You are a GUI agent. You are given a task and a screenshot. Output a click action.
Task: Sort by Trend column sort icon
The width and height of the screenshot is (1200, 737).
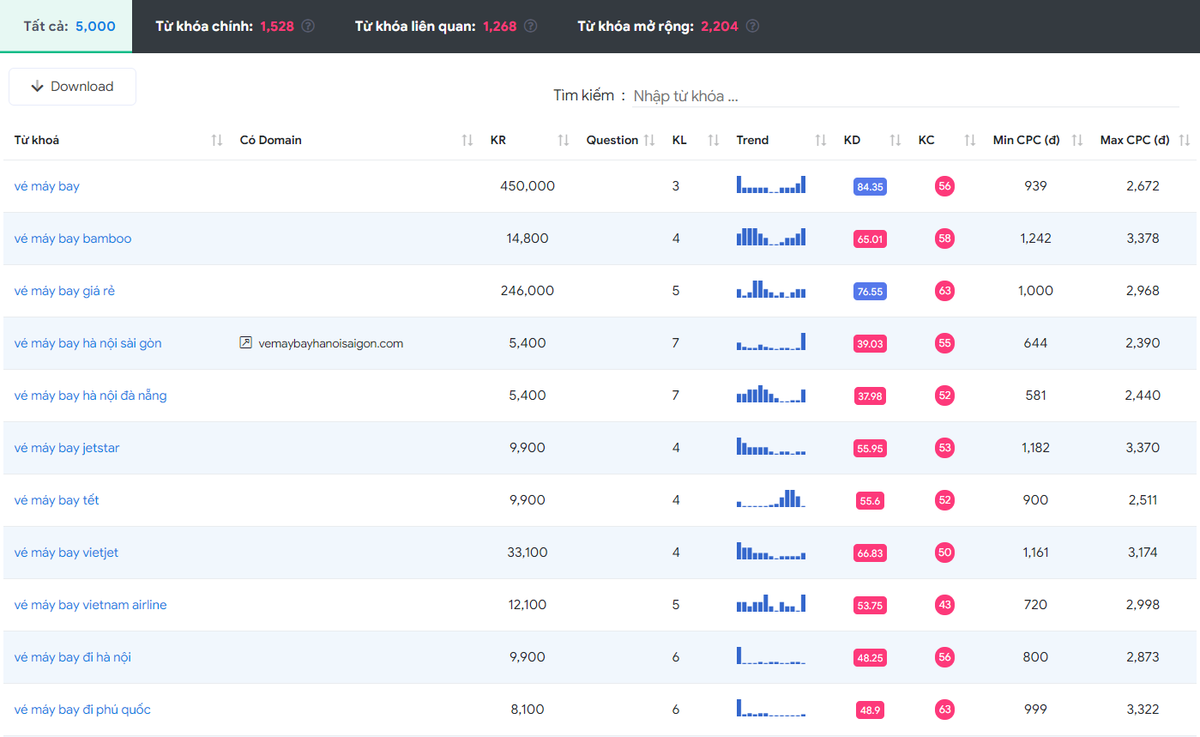[x=821, y=140]
